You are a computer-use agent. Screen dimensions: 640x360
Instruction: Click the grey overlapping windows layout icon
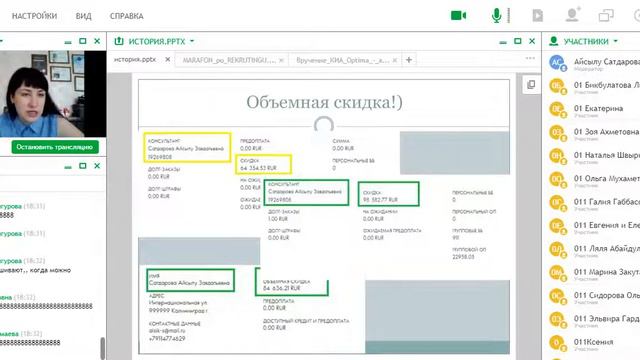coord(606,16)
